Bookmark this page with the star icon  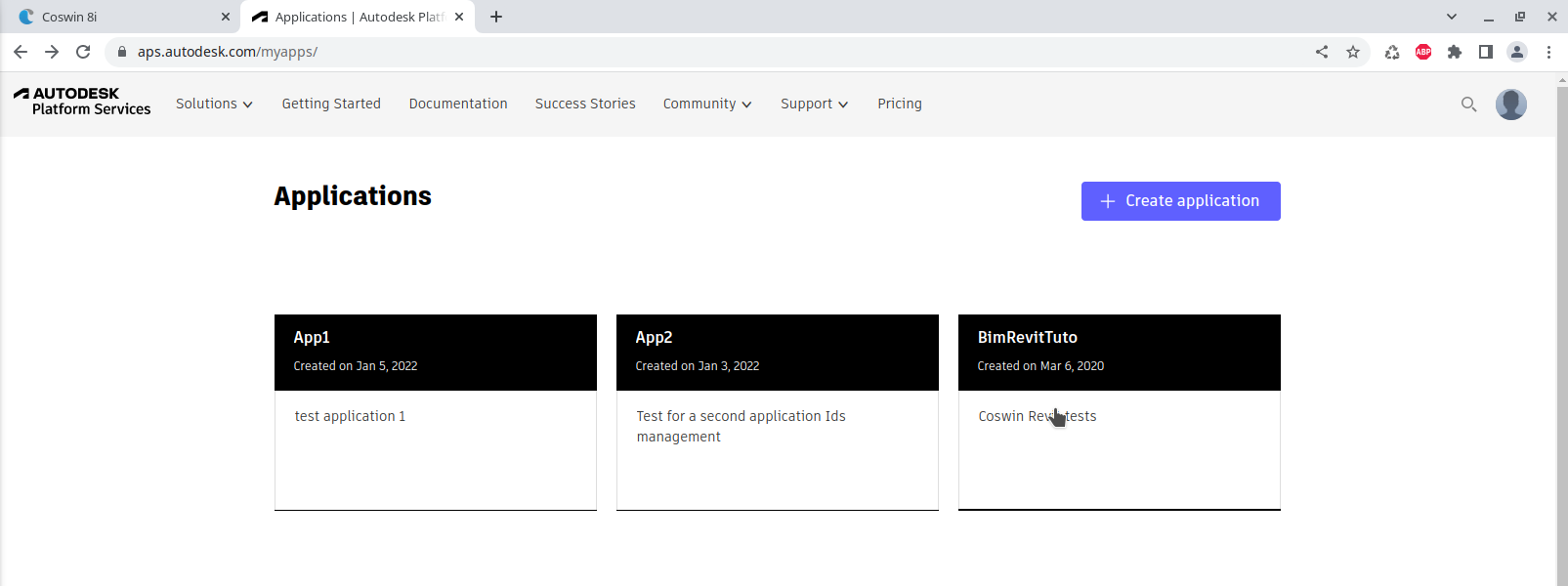click(x=1353, y=52)
